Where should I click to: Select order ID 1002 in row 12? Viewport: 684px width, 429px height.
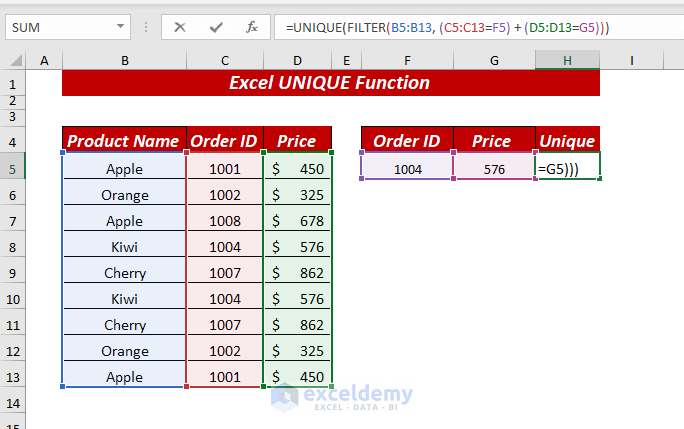coord(225,348)
